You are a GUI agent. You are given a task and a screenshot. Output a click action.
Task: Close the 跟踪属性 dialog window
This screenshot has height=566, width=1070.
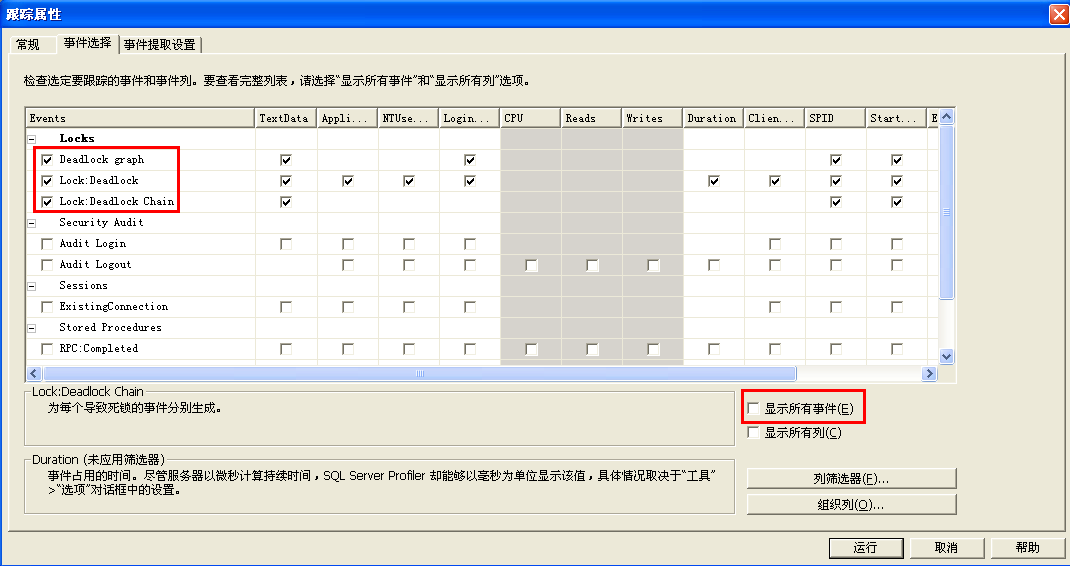pos(1059,13)
